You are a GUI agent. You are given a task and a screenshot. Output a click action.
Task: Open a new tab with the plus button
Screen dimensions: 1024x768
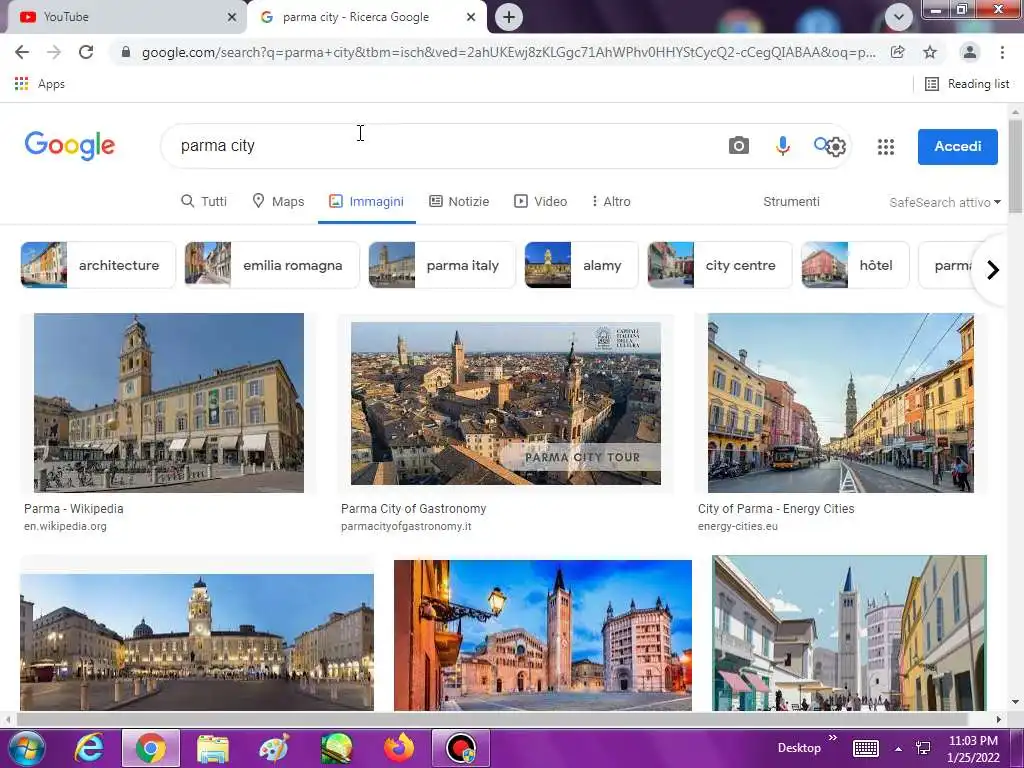(x=509, y=17)
